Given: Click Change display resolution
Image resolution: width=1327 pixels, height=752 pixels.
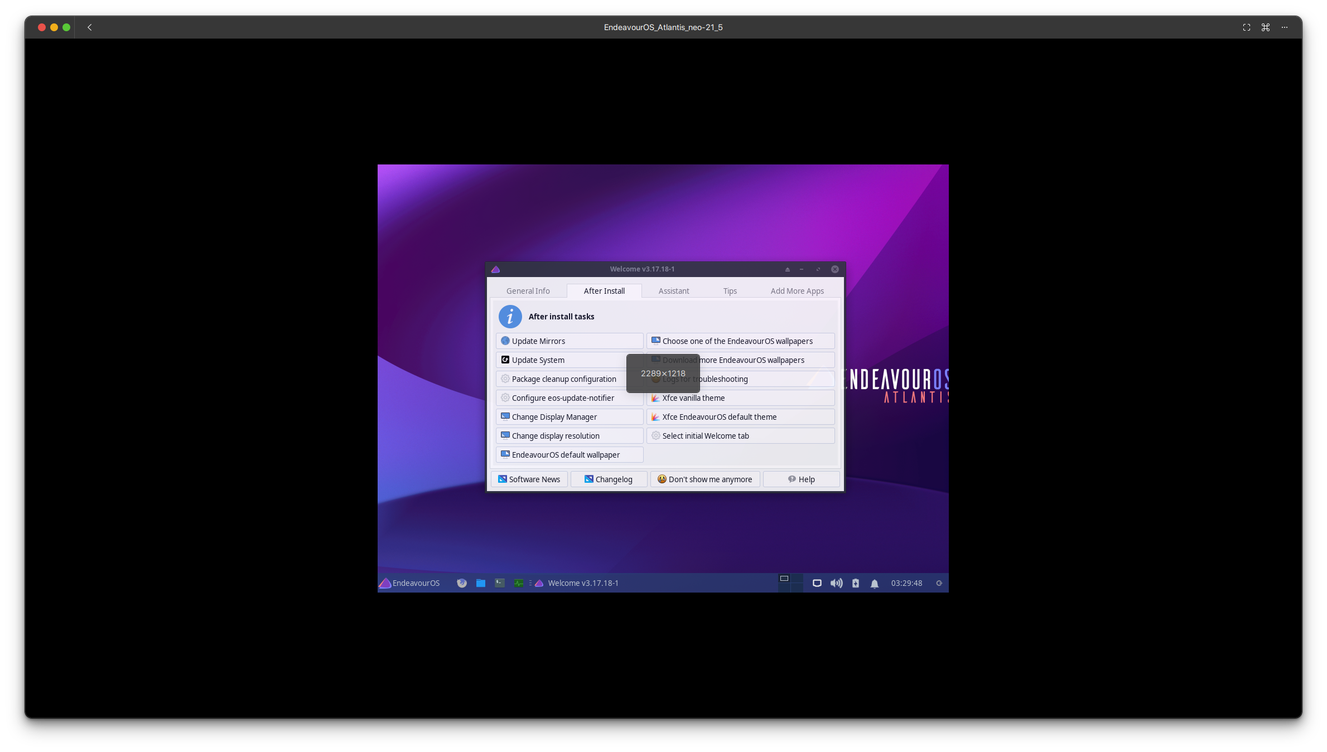Looking at the screenshot, I should pyautogui.click(x=569, y=436).
